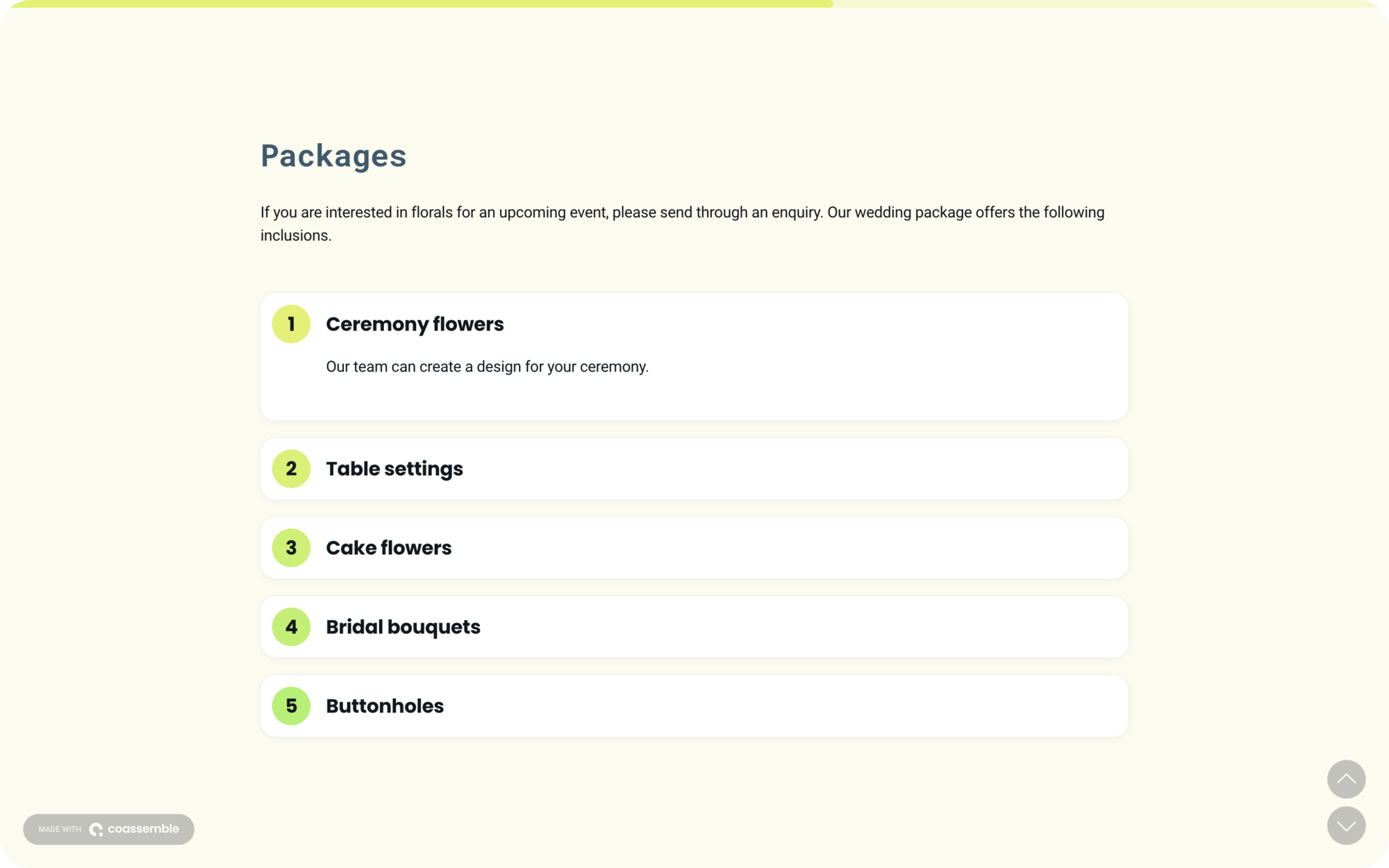Click the Bridal bouquets card
1389x868 pixels.
coord(694,627)
